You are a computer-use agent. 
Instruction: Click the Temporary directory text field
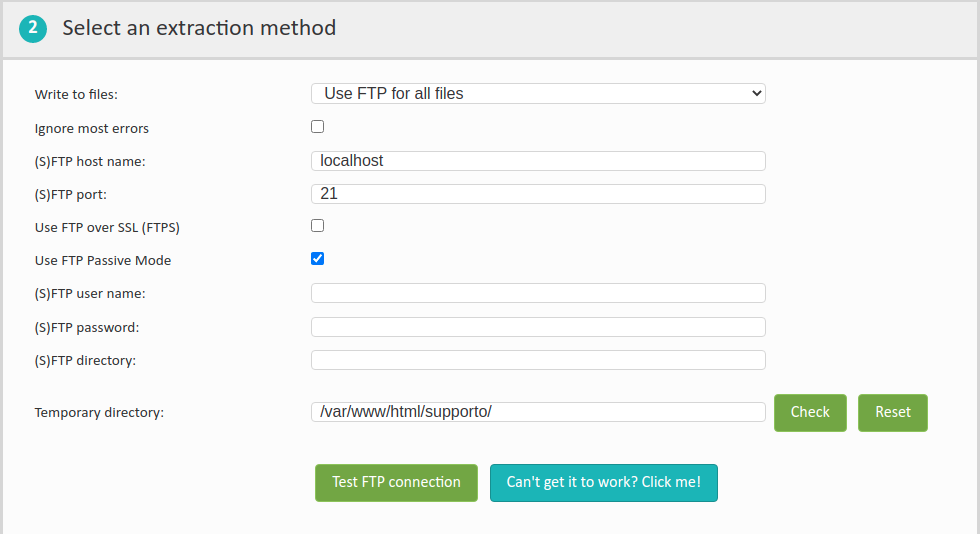point(538,412)
